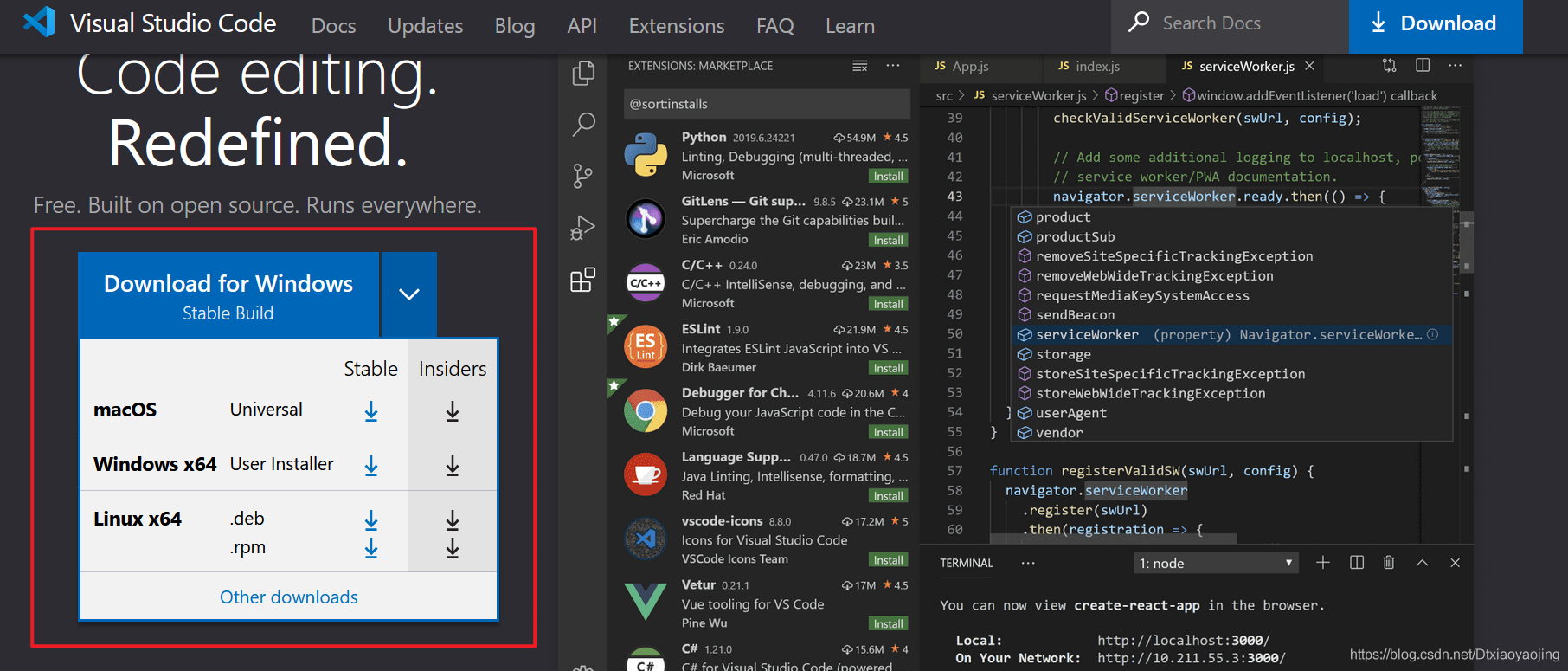Open the Blog menu item
This screenshot has width=1568, height=671.
[515, 26]
